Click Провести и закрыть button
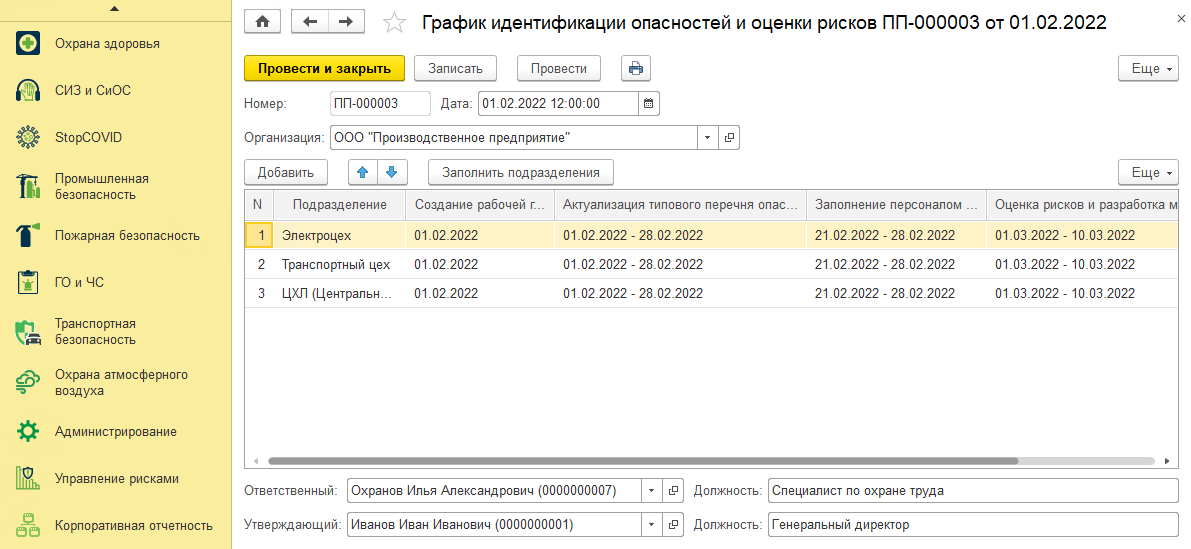The height and width of the screenshot is (549, 1191). 324,68
